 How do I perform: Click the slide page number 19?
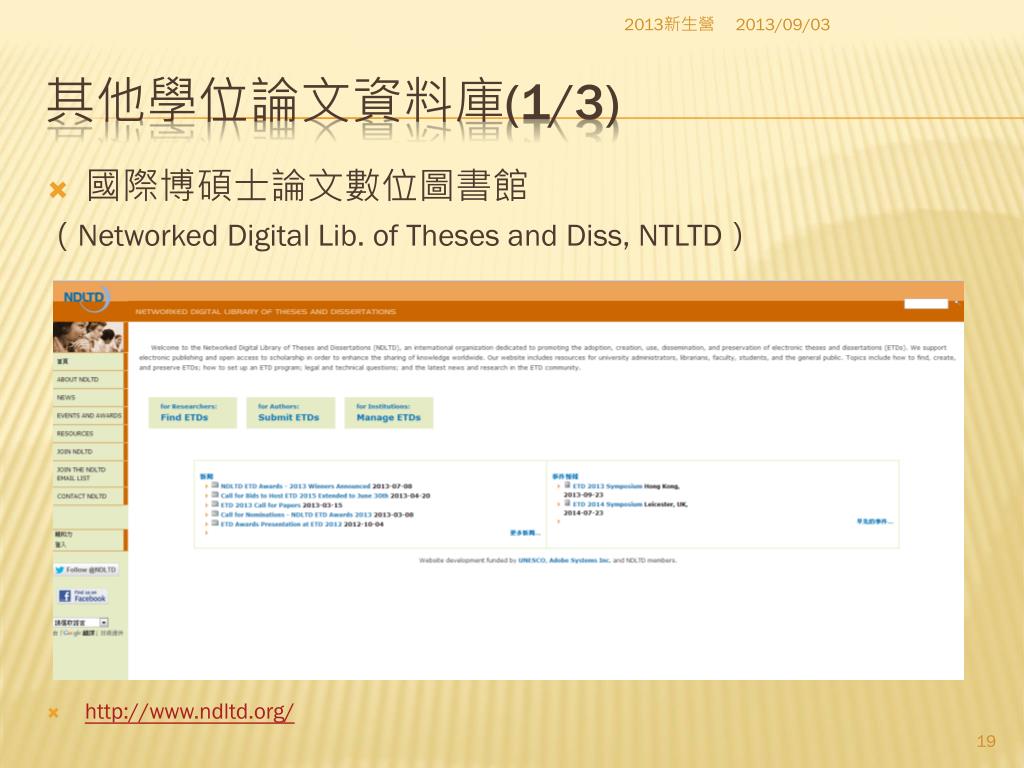(986, 741)
